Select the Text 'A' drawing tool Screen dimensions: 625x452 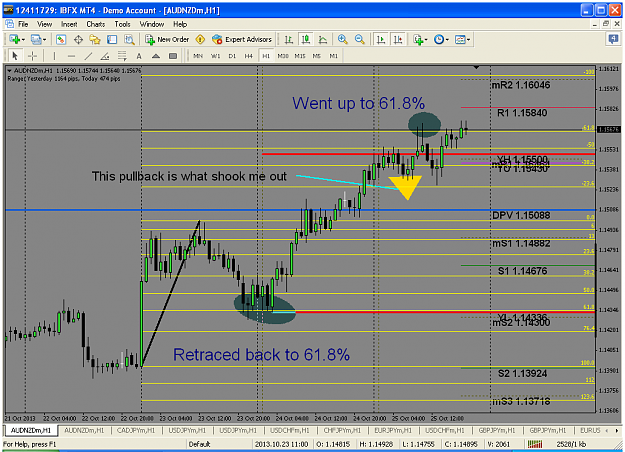click(139, 56)
